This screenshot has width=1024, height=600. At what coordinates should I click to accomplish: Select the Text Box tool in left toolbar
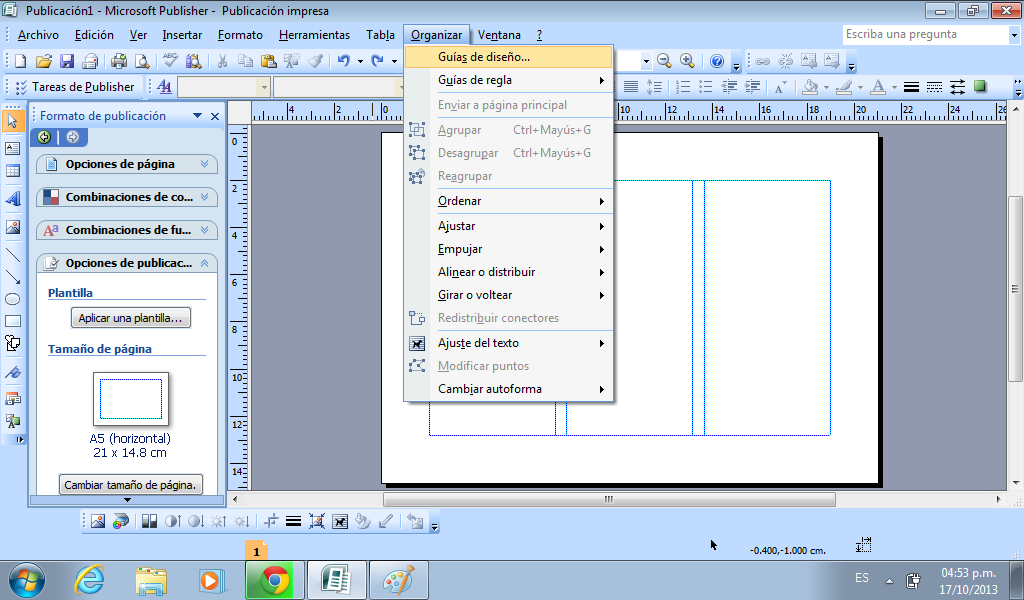click(12, 148)
